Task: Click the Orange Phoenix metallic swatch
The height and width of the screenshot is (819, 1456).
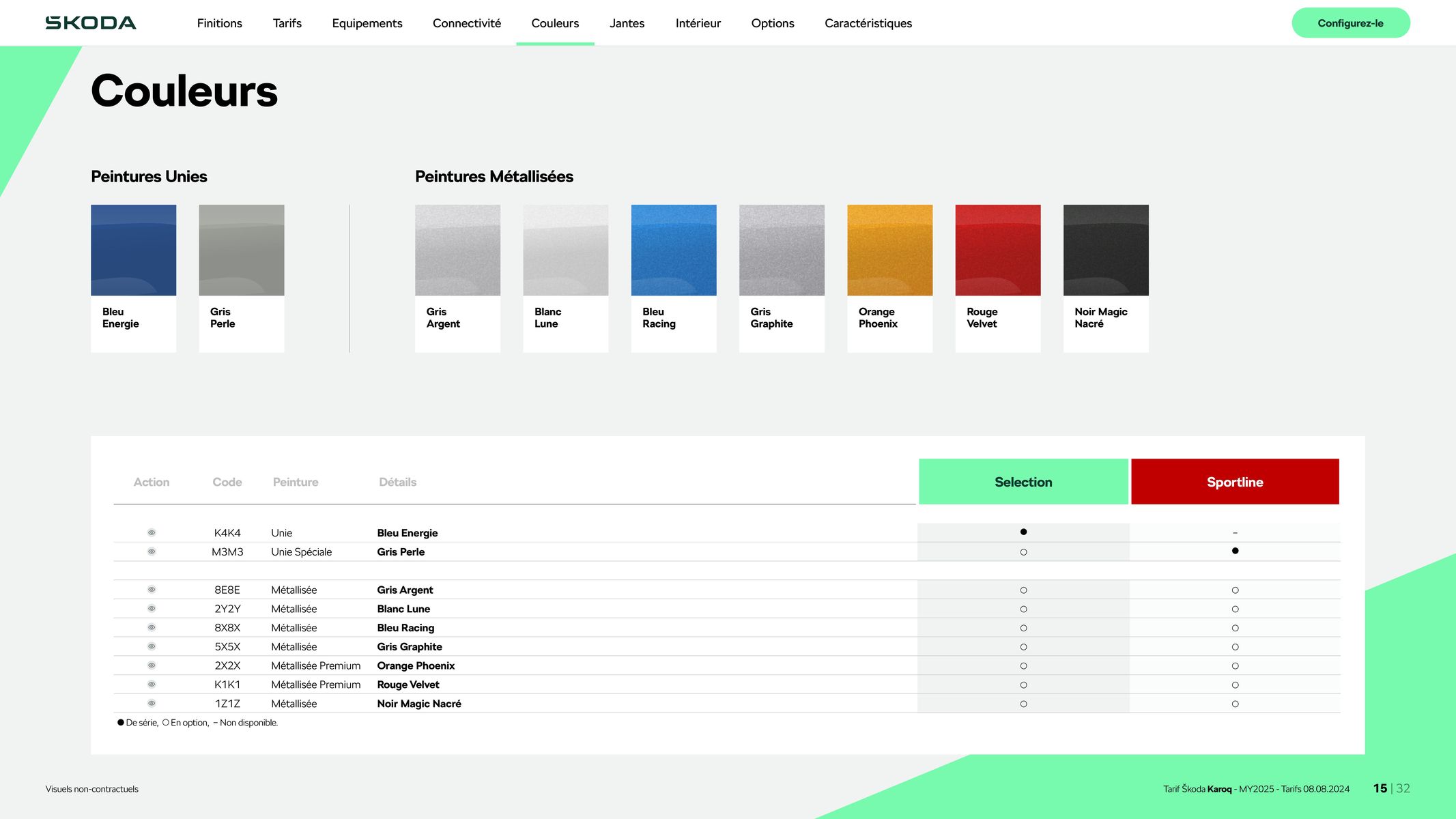Action: pyautogui.click(x=890, y=250)
